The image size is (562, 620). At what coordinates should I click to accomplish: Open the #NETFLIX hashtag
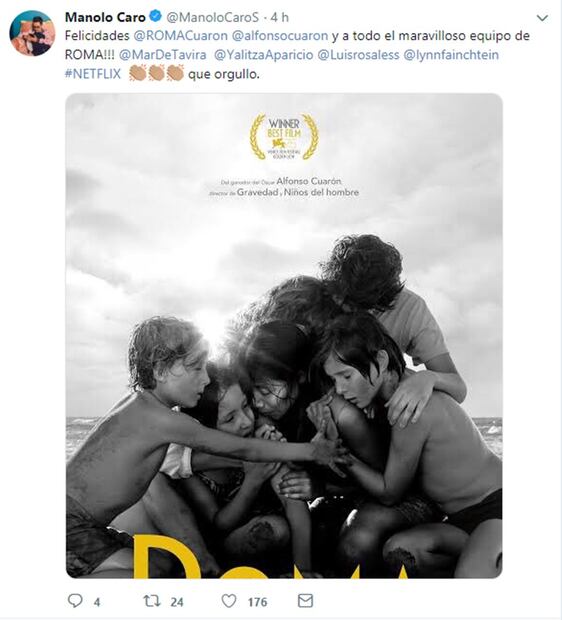[x=93, y=74]
